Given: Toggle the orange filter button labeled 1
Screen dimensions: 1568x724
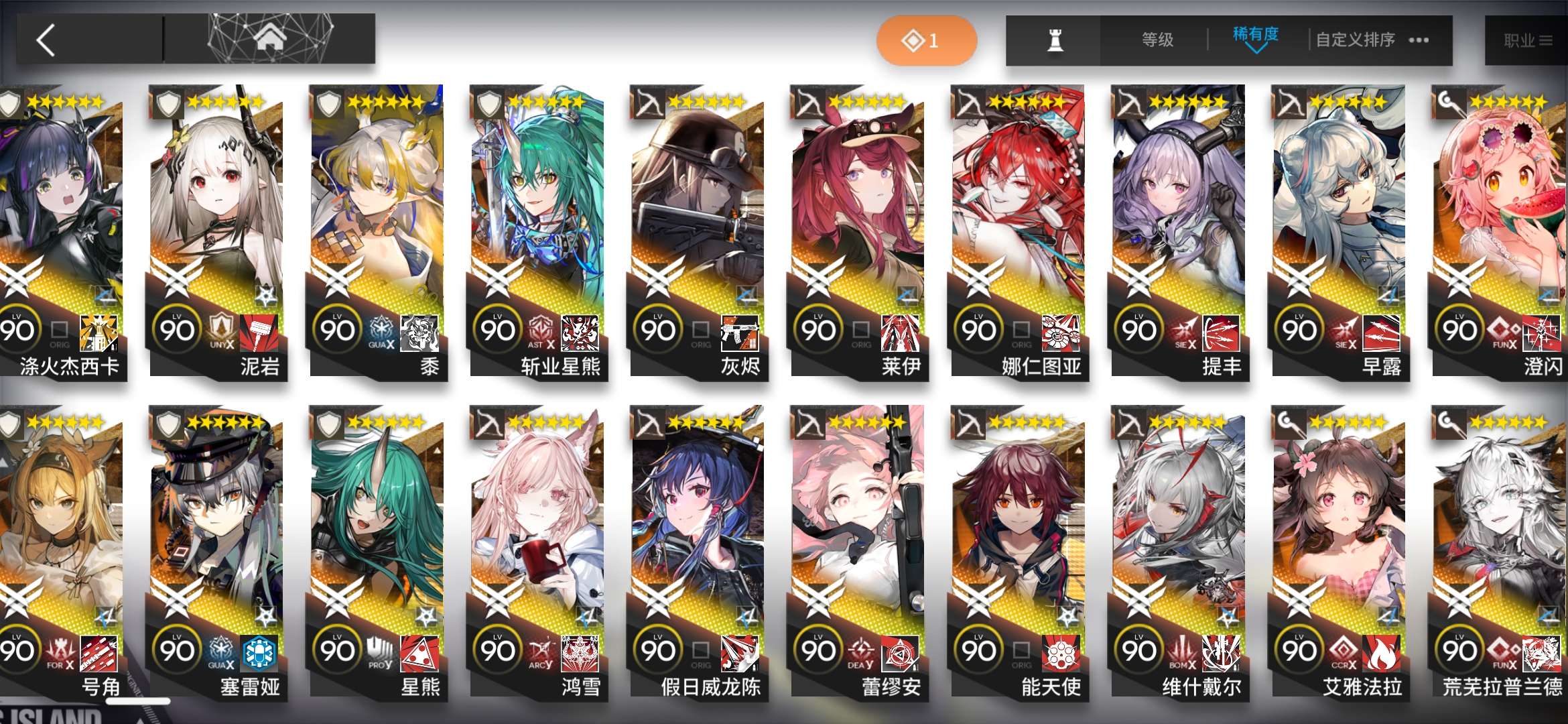Looking at the screenshot, I should [x=927, y=40].
